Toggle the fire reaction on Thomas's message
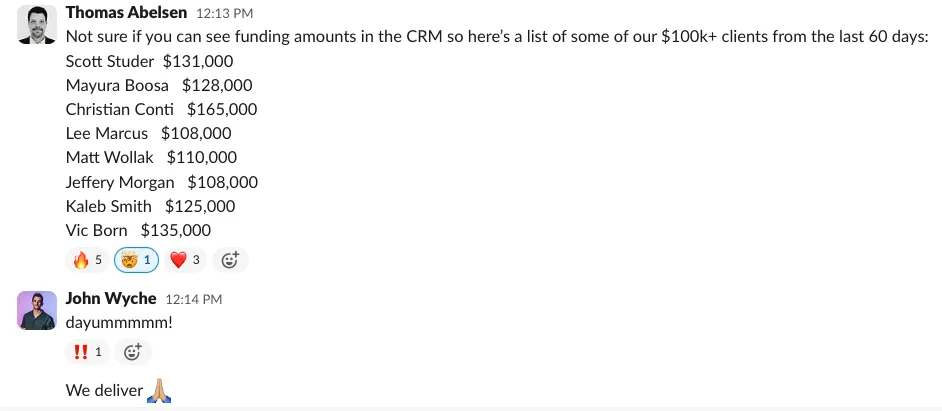The image size is (942, 411). (x=87, y=260)
